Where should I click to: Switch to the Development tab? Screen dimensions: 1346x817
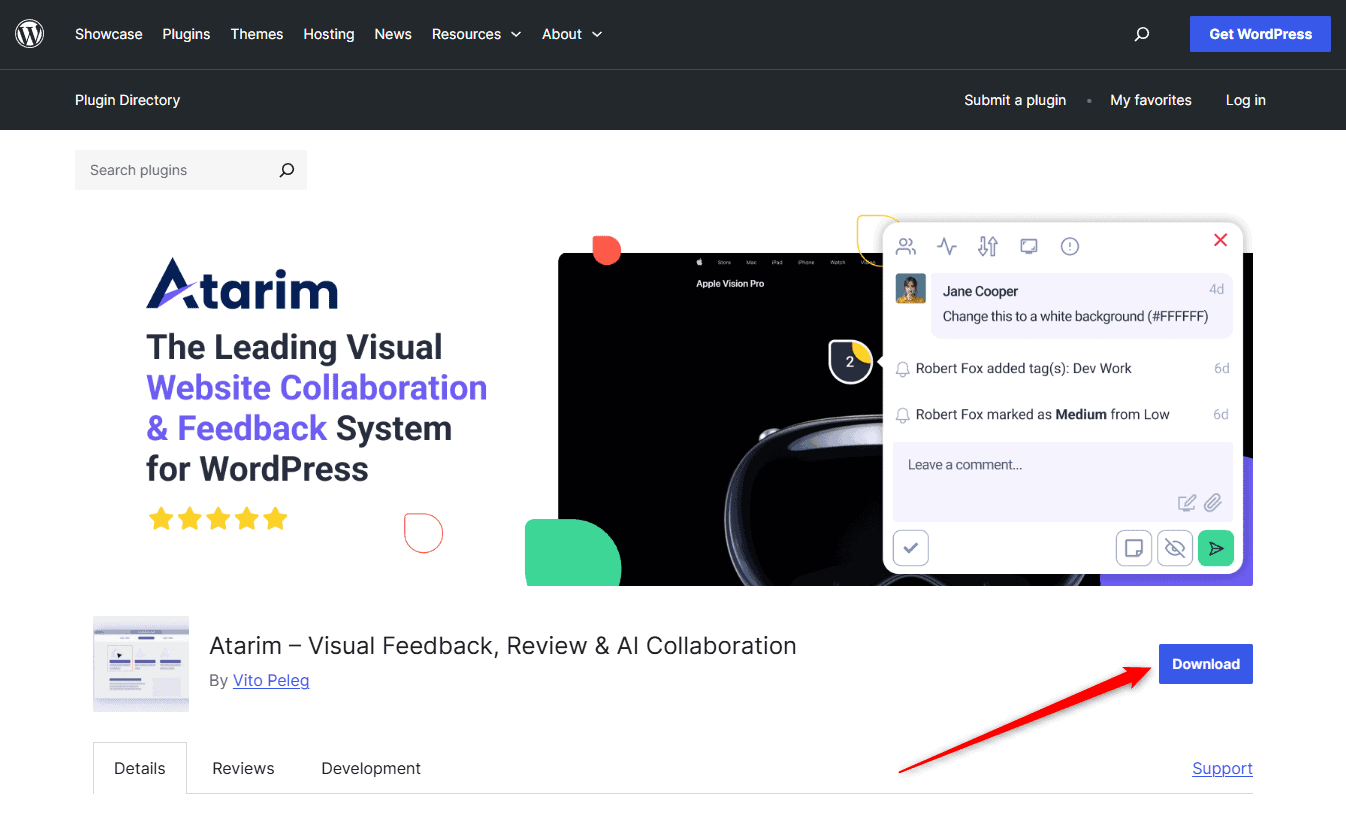(x=371, y=768)
